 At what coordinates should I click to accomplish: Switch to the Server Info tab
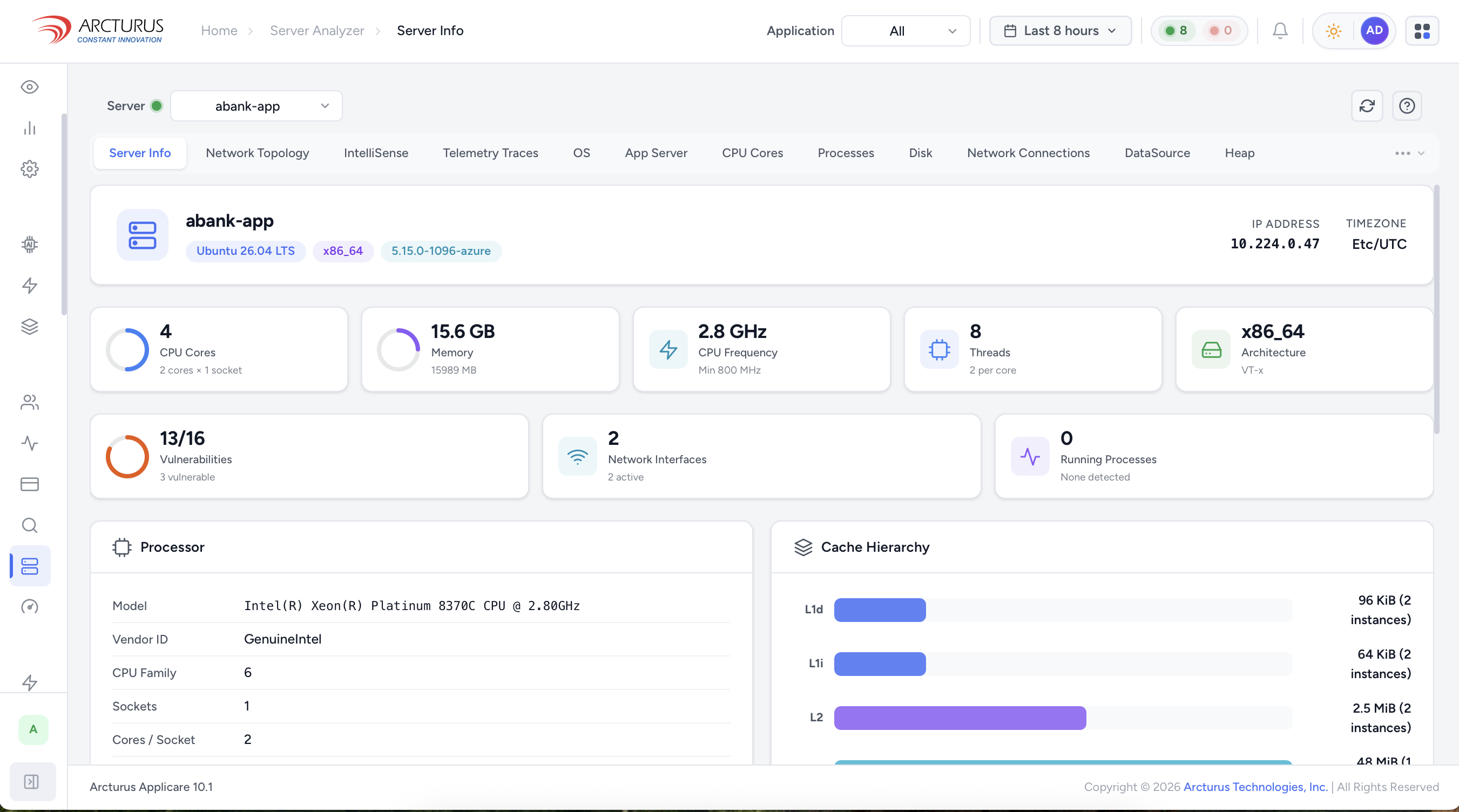click(x=140, y=153)
